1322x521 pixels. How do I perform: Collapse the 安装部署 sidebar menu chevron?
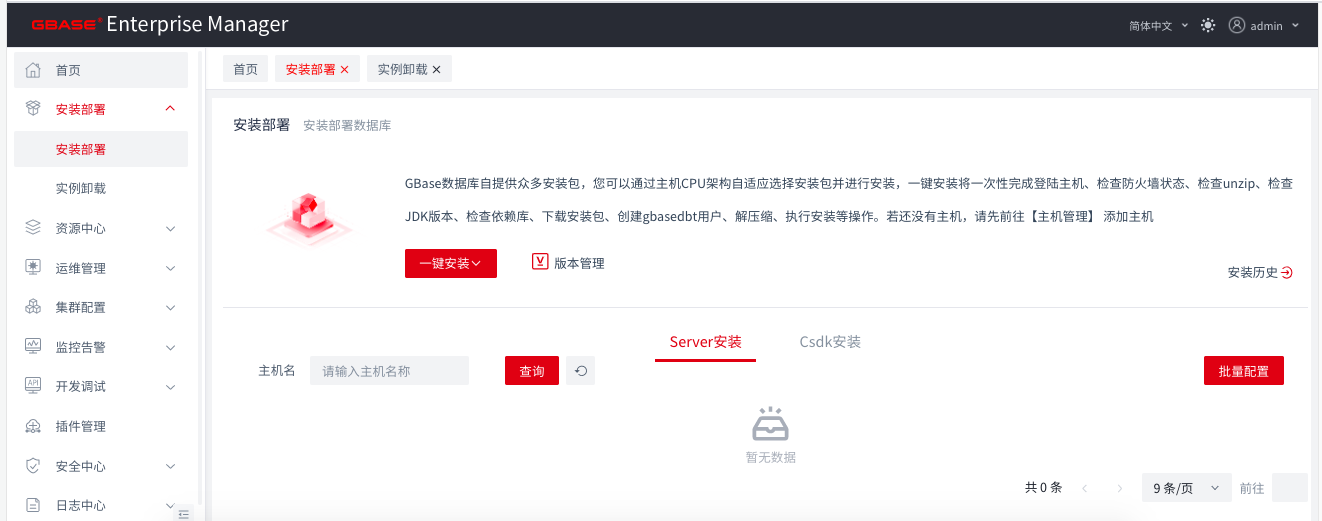[x=170, y=109]
